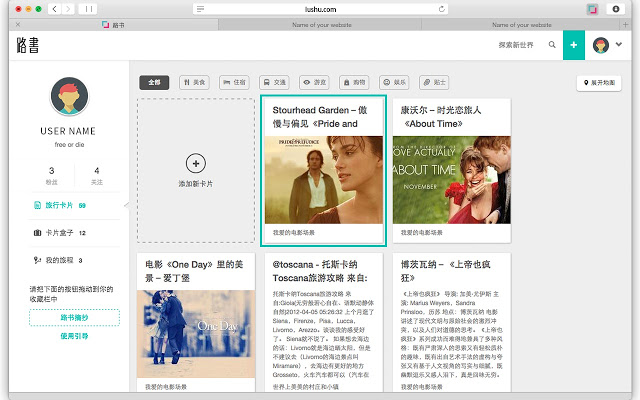Image resolution: width=640 pixels, height=400 pixels.
Task: Open the 博茨瓦纳 –《上帝也疯狂》card title
Action: [445, 271]
